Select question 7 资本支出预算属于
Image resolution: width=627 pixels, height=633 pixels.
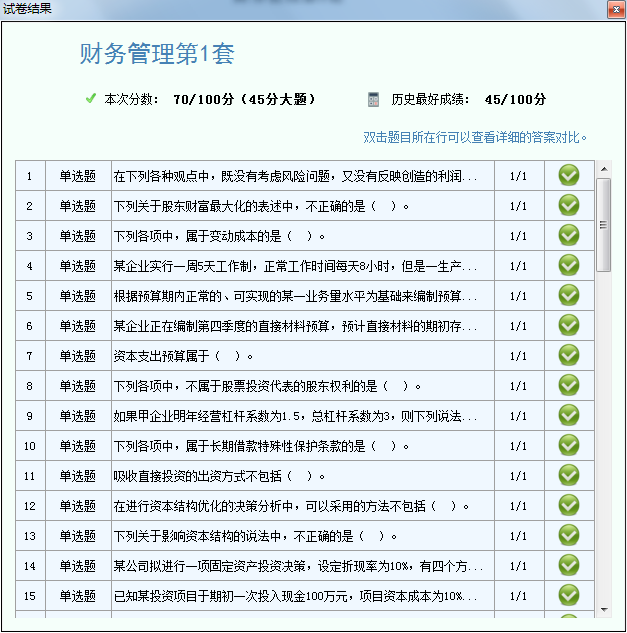[x=303, y=356]
